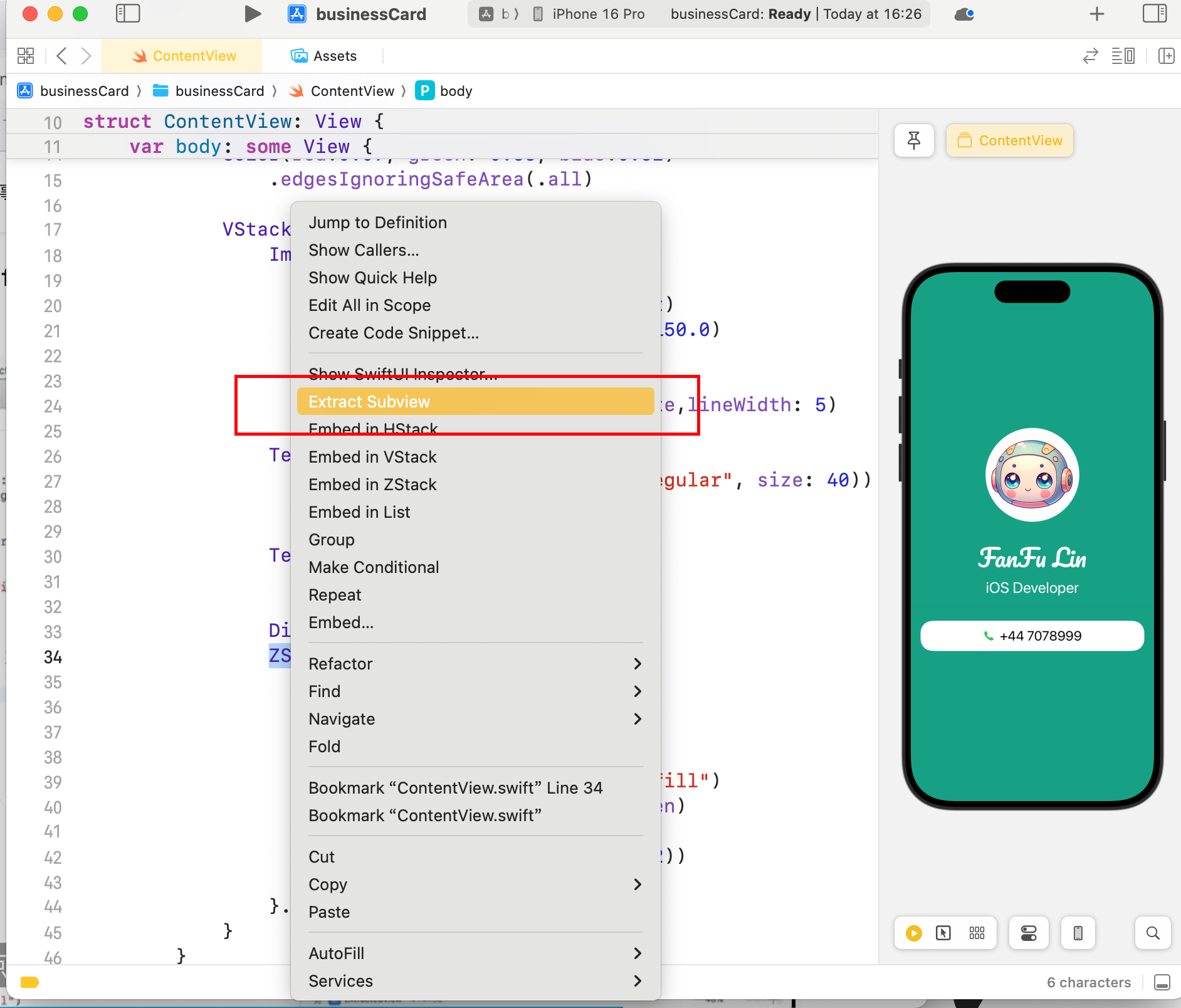Open the Xcode Cloud status icon
The height and width of the screenshot is (1008, 1181).
click(964, 14)
